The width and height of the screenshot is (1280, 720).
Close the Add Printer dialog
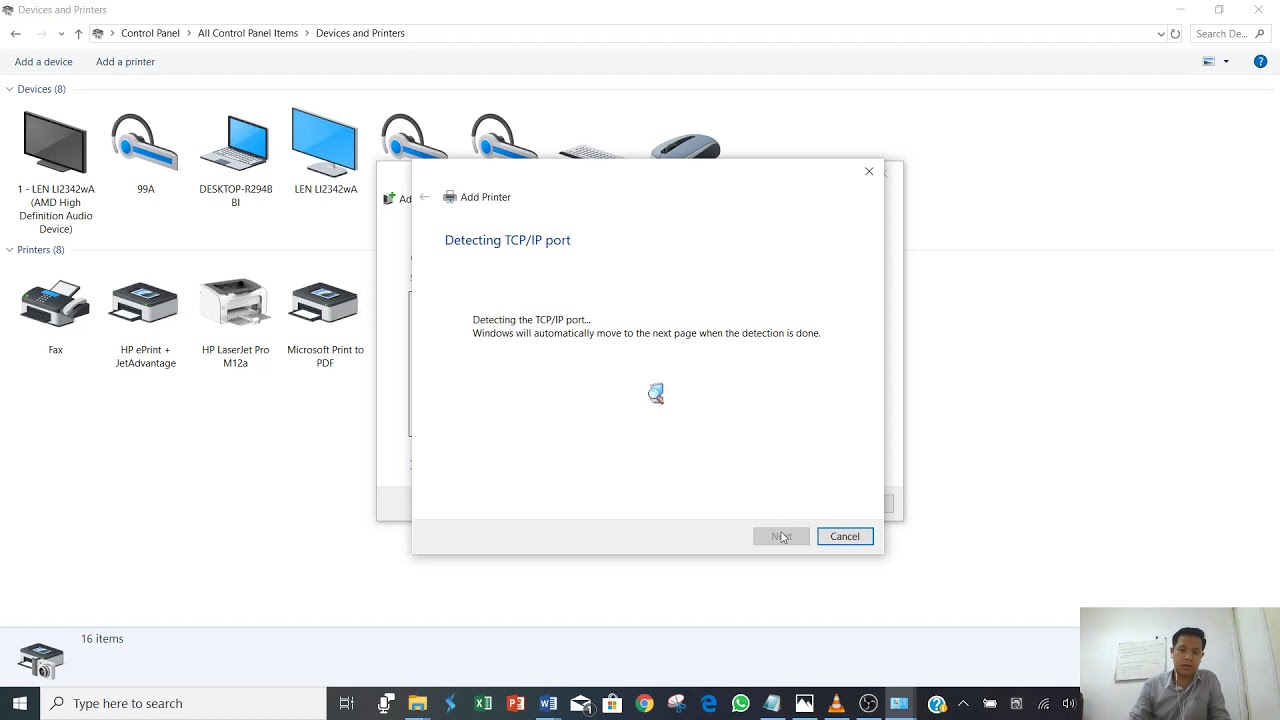(x=869, y=172)
